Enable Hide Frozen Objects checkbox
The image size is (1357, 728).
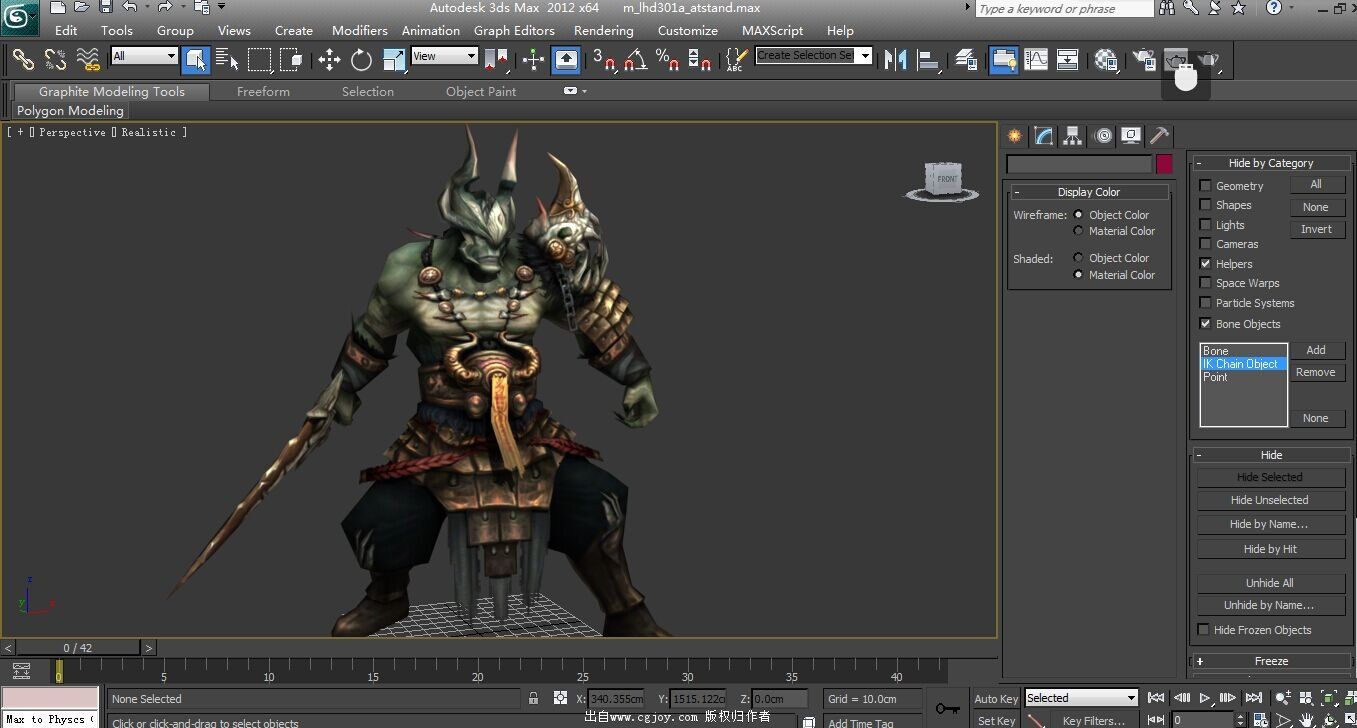1204,630
